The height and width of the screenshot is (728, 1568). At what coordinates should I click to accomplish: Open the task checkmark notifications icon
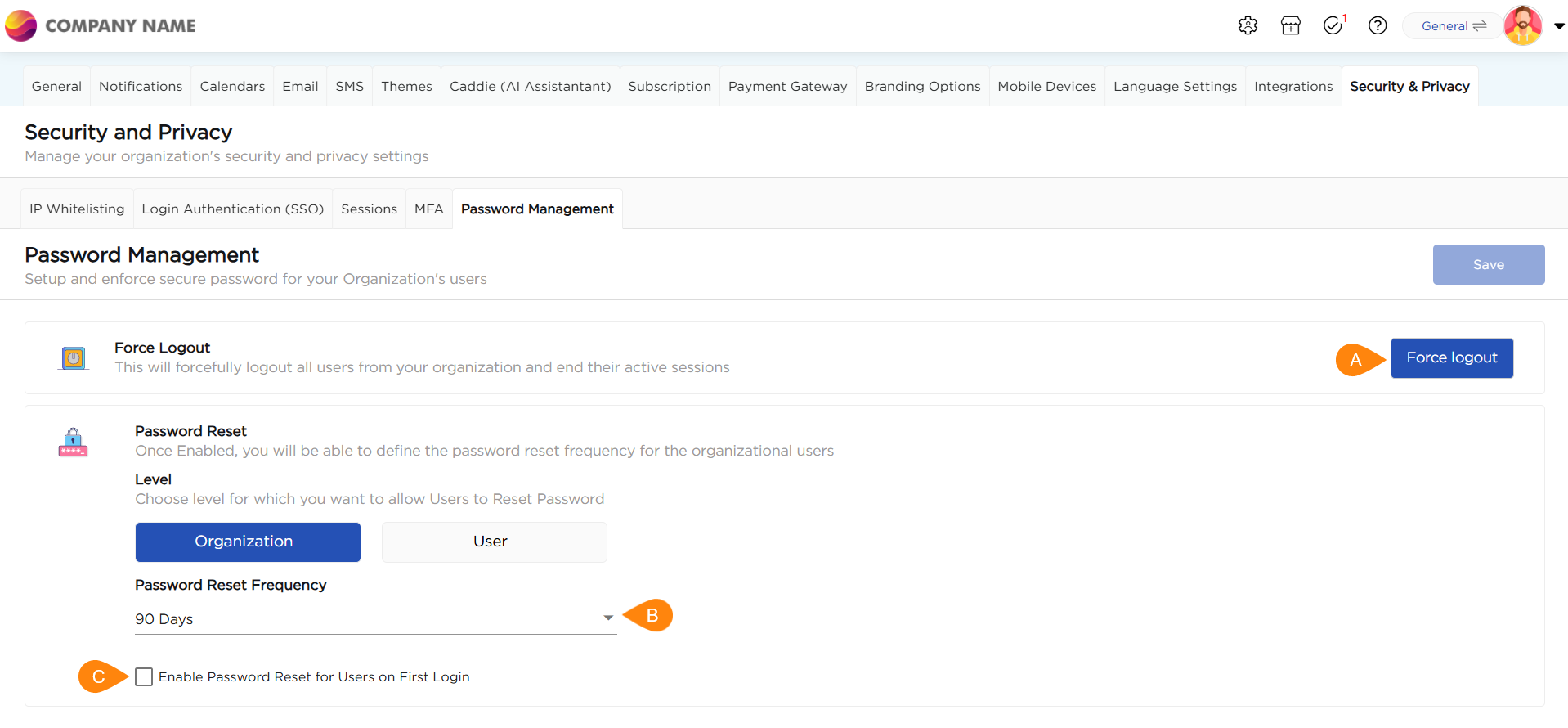coord(1333,26)
